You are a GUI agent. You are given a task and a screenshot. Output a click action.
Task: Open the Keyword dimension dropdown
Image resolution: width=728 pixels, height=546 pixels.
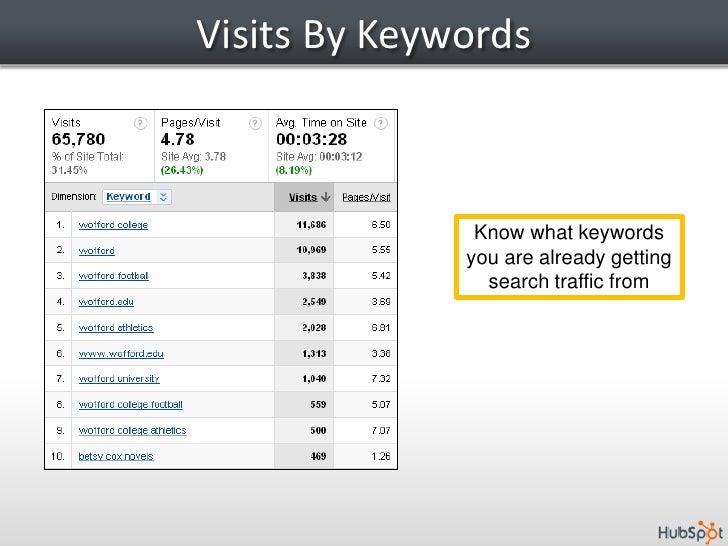point(137,197)
